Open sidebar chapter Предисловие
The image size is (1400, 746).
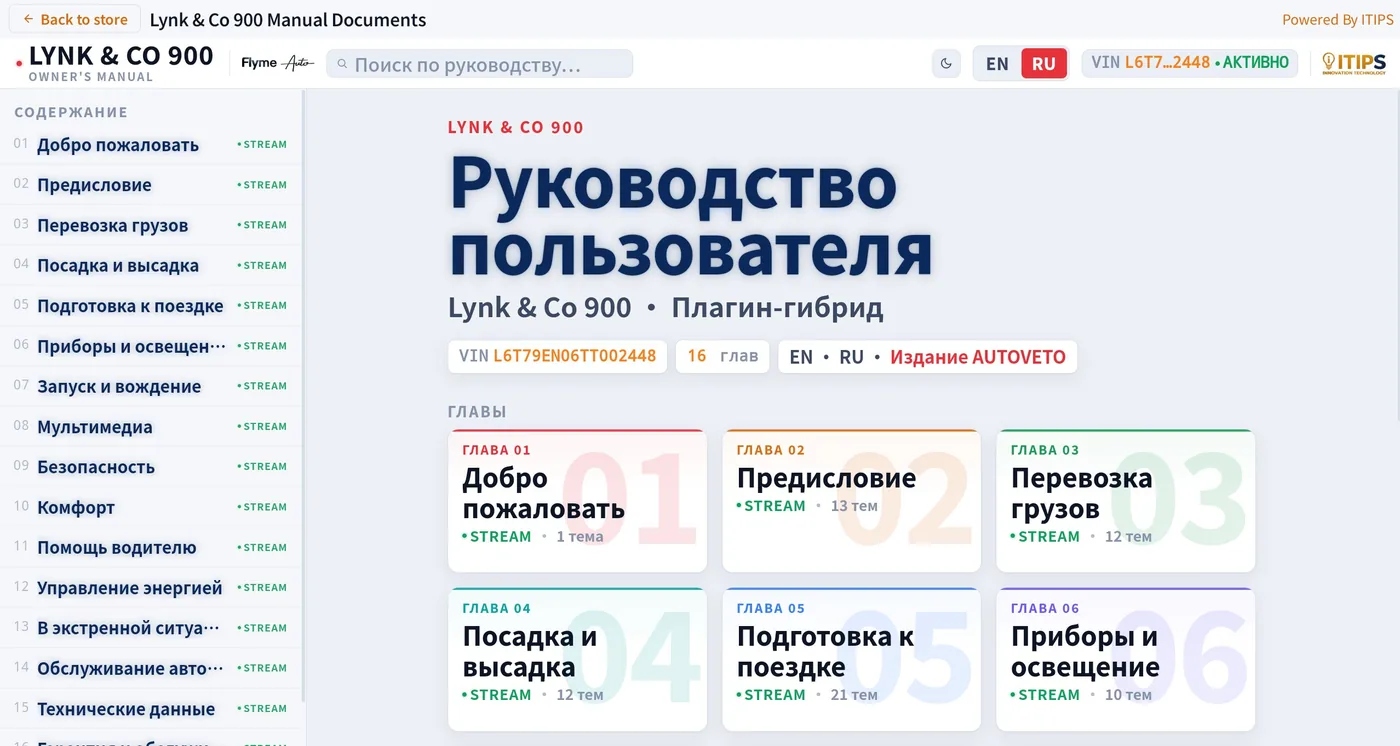[x=151, y=184]
